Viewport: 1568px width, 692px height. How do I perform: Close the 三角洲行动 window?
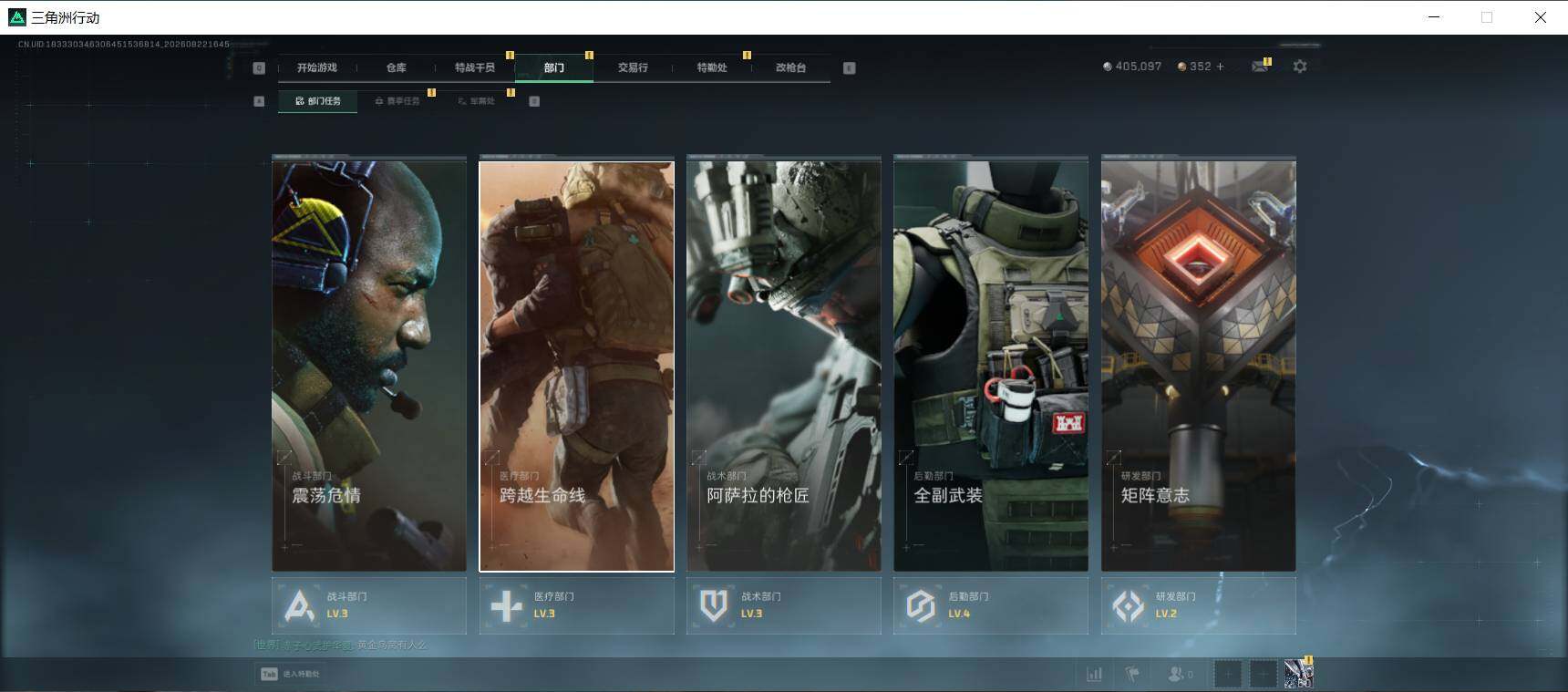[x=1541, y=17]
